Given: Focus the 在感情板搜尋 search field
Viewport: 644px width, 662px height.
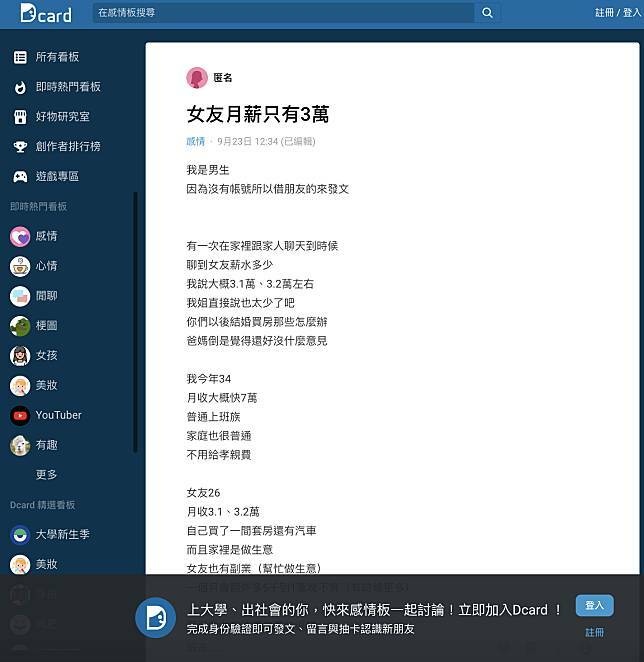Looking at the screenshot, I should (x=283, y=13).
